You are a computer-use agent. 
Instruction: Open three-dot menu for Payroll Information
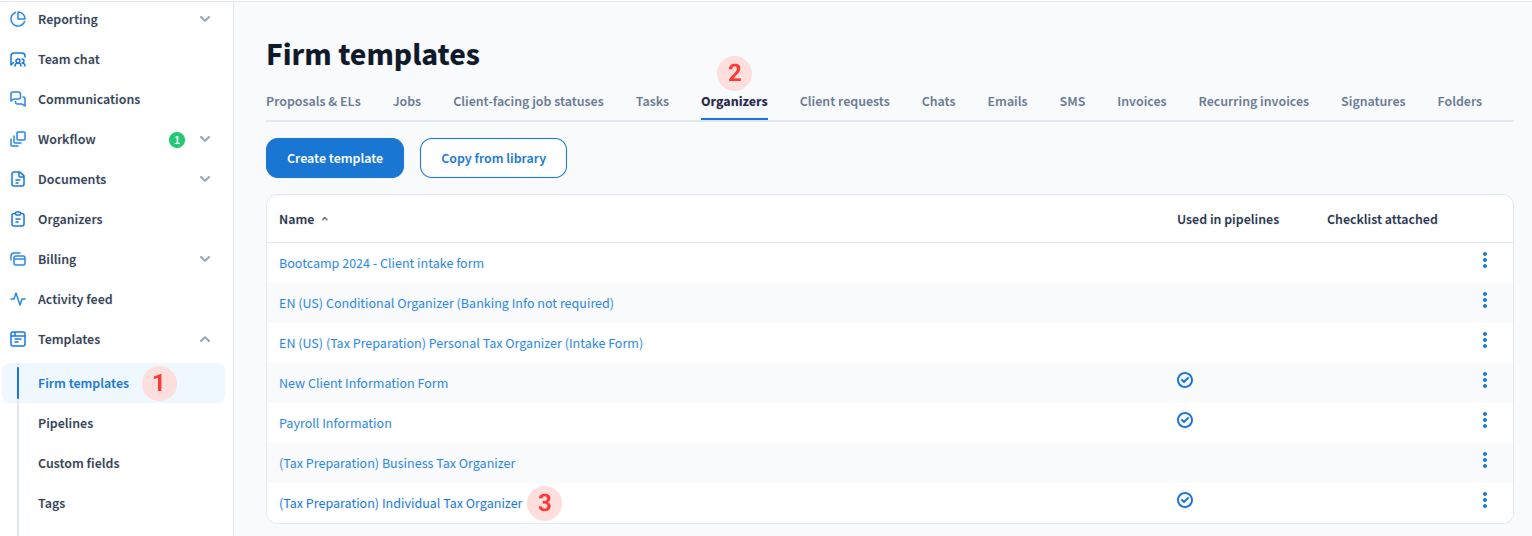pos(1484,420)
